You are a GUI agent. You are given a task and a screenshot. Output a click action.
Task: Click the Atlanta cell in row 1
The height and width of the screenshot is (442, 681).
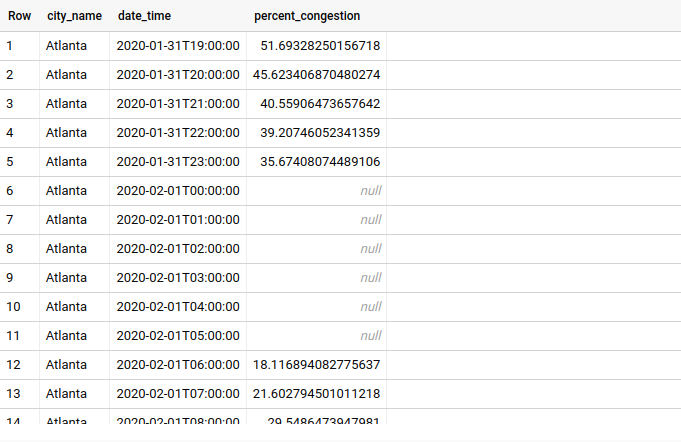pyautogui.click(x=67, y=46)
